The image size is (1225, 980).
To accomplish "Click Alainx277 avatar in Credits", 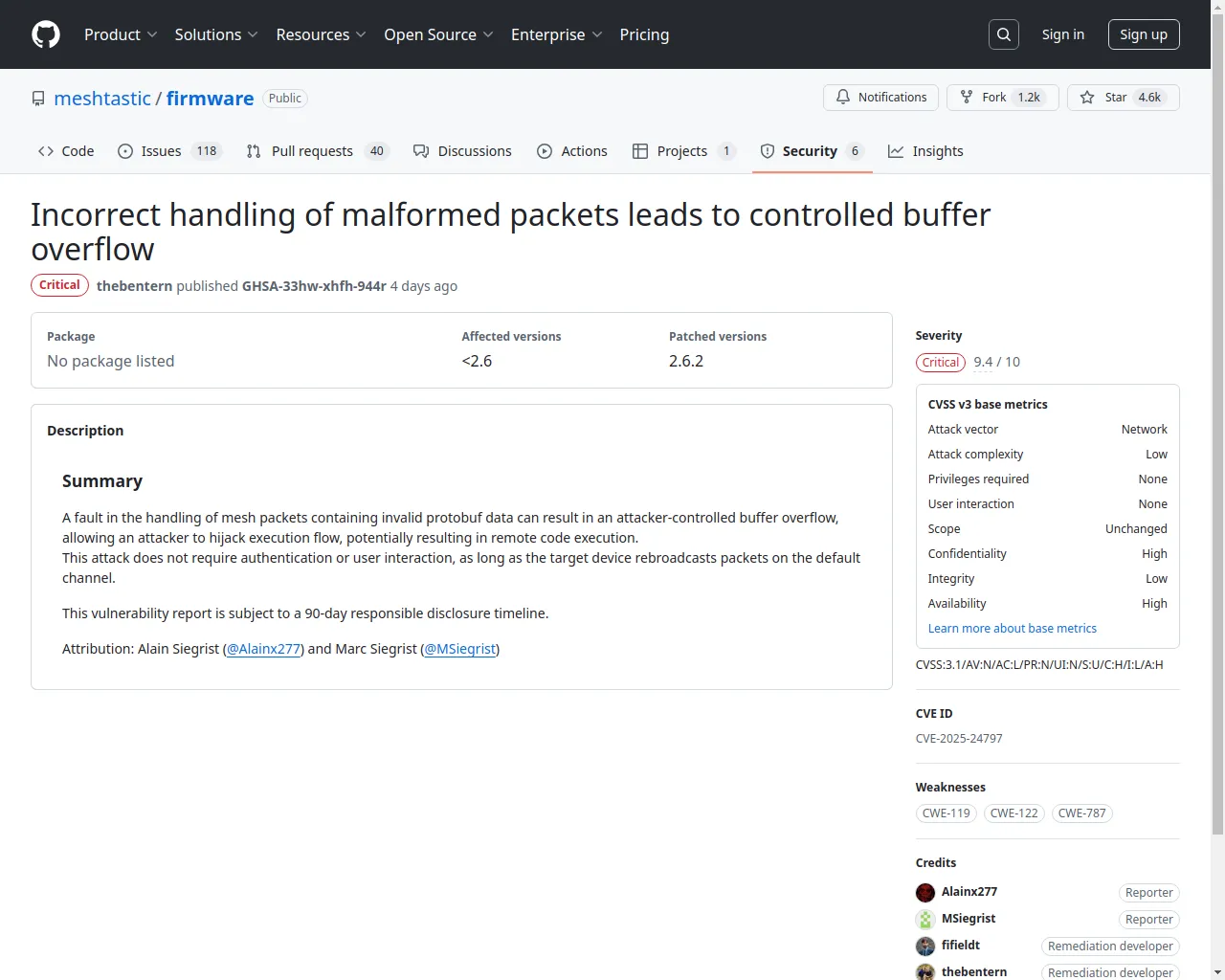I will (925, 893).
